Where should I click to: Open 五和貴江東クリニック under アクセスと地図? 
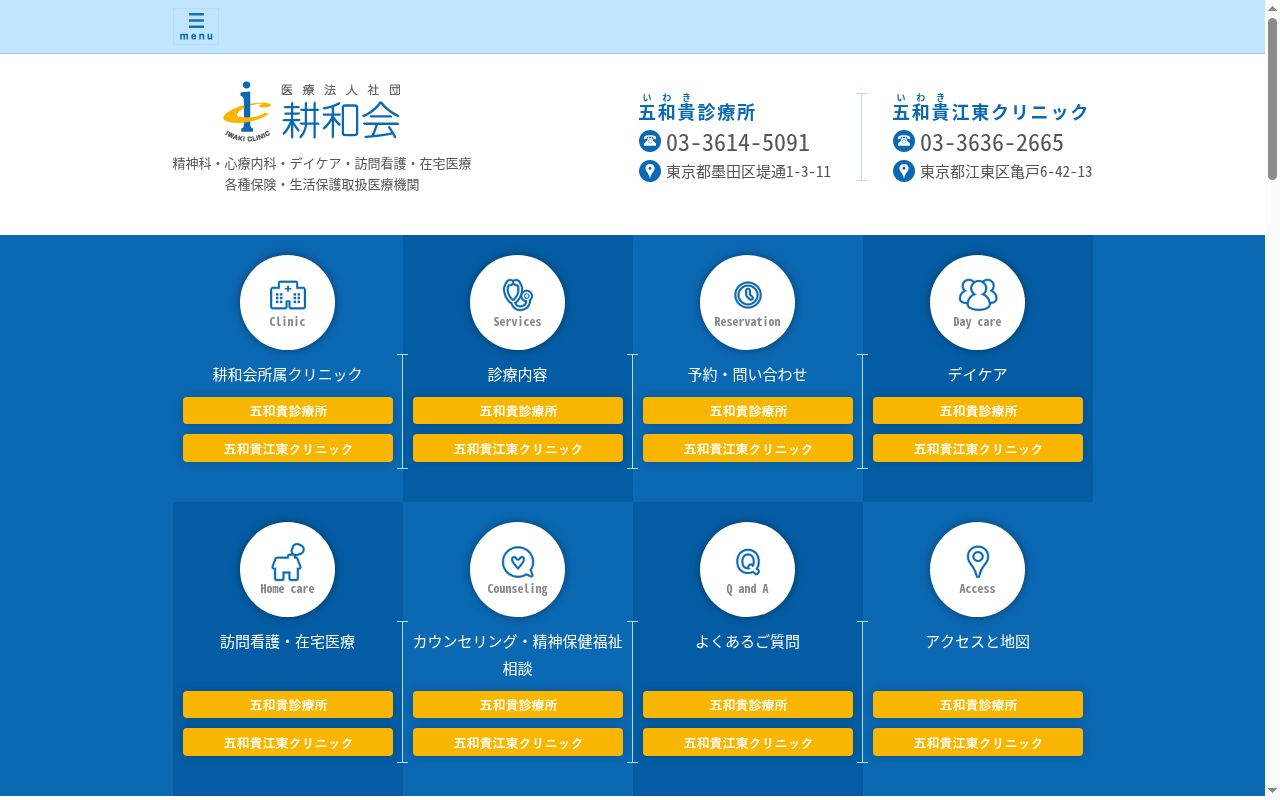[978, 742]
